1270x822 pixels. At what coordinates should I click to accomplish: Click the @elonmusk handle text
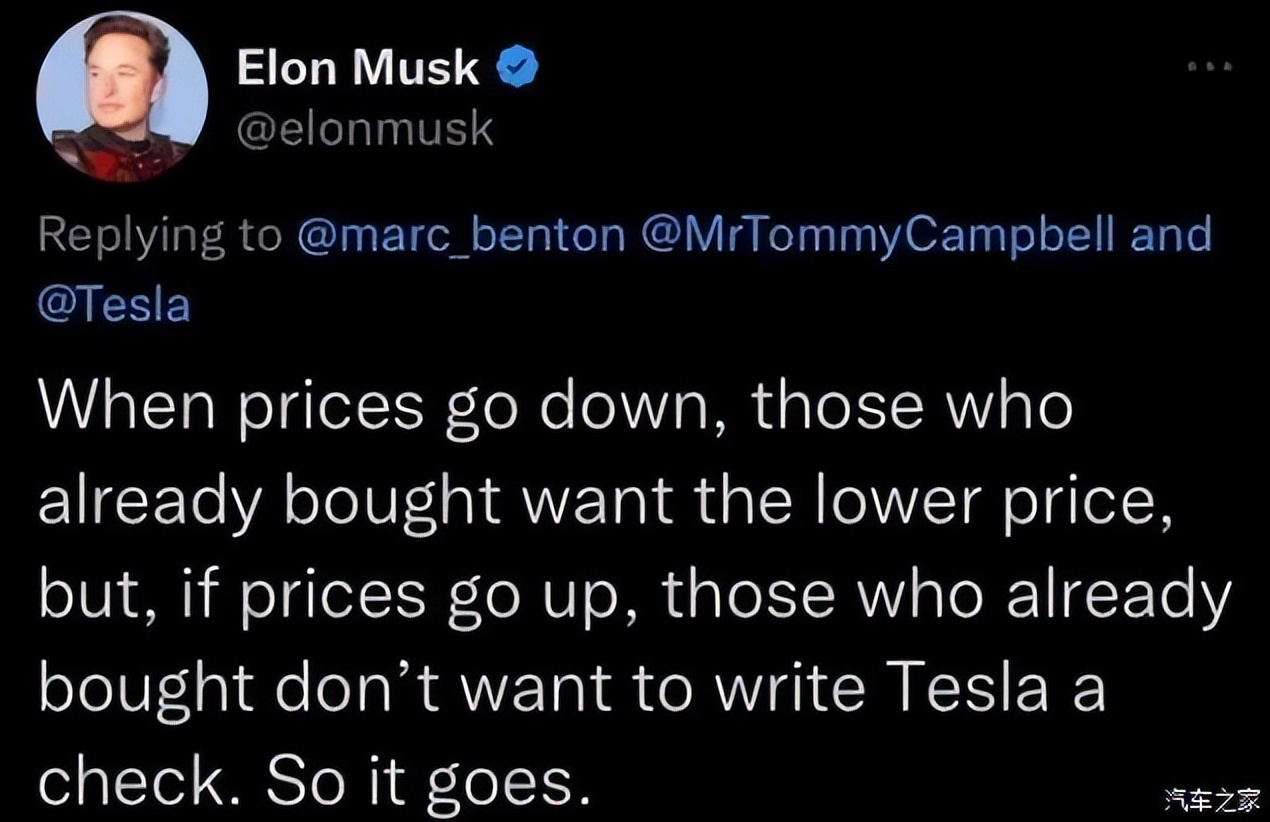365,128
